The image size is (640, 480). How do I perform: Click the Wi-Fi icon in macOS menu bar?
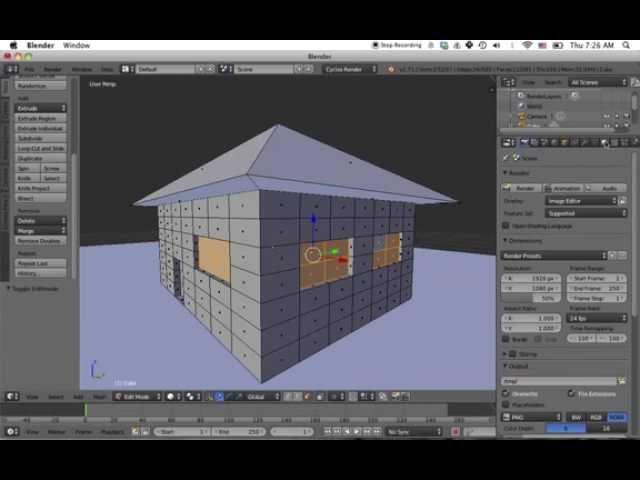tap(527, 45)
